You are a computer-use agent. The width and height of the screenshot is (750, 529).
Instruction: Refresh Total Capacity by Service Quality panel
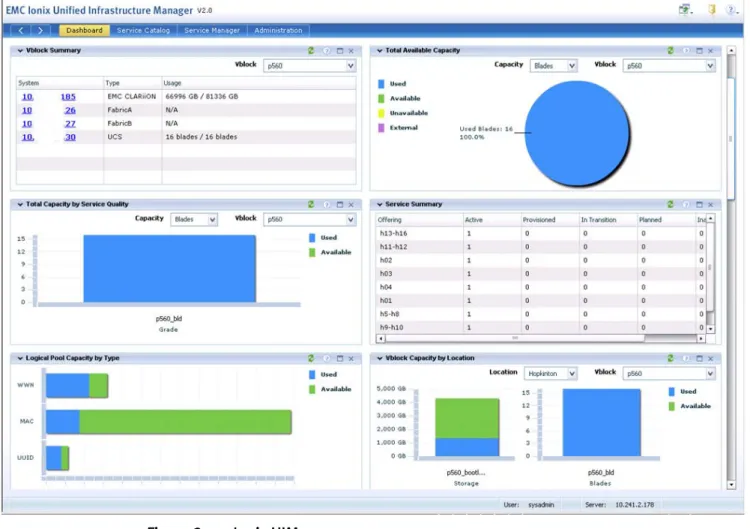click(311, 204)
